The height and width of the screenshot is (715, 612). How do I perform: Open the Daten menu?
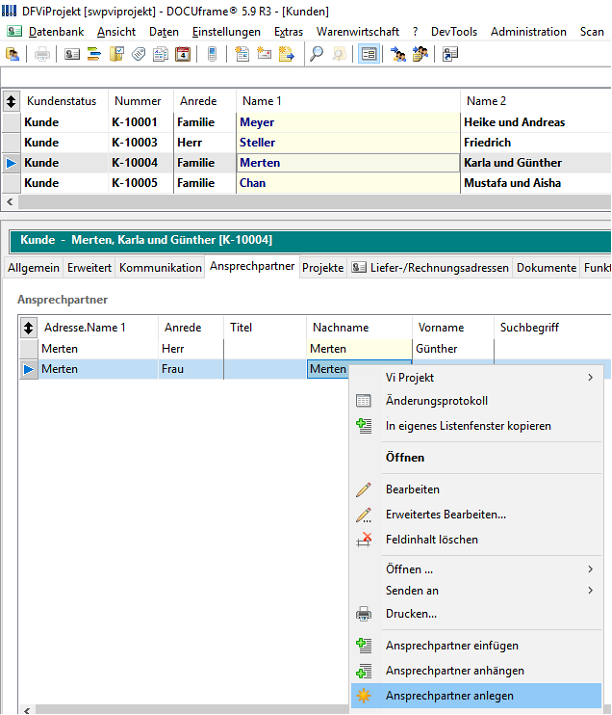tap(164, 32)
